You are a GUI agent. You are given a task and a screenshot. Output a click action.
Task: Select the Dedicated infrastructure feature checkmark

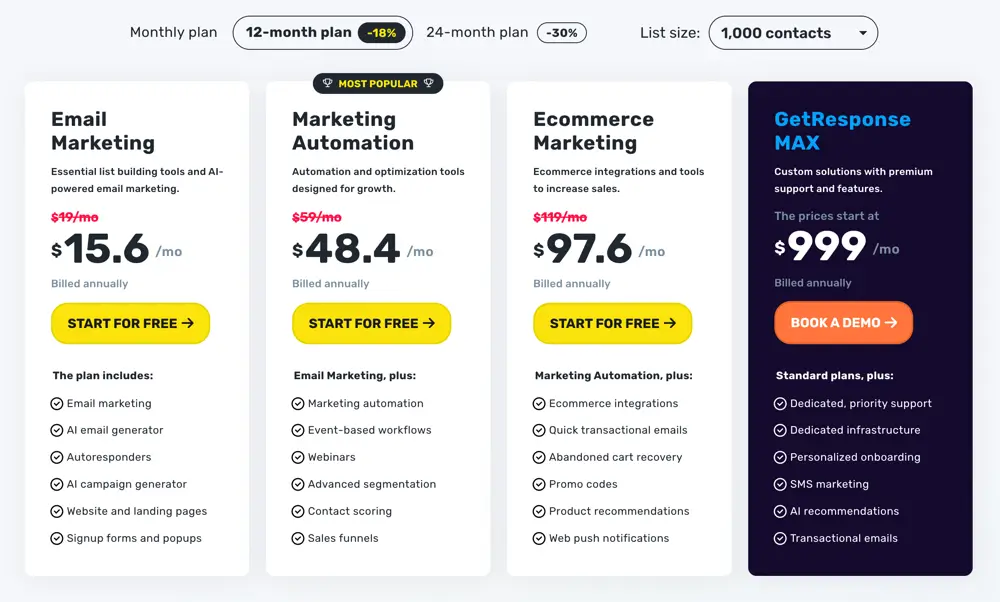coord(779,430)
